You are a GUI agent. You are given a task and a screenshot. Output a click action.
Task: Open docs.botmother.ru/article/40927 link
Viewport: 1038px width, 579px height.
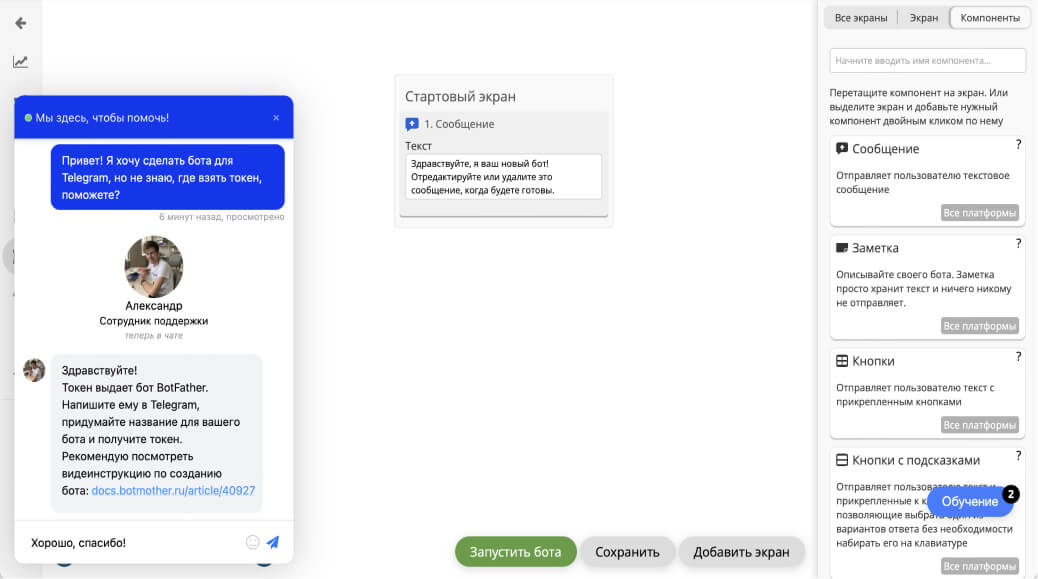(x=173, y=490)
